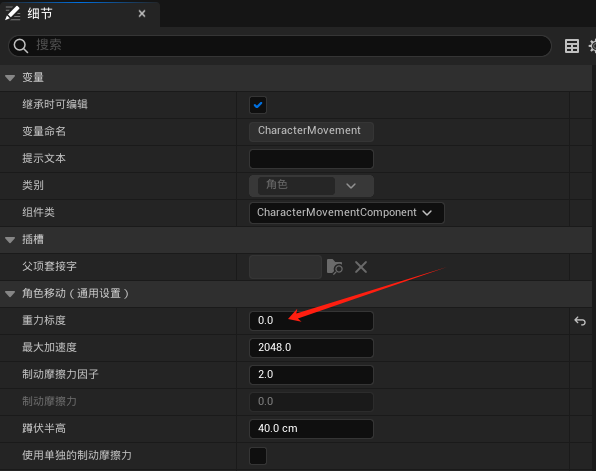Screen dimensions: 596x471
Task: Edit 最大加速度 value 2048.0
Action: coord(311,348)
